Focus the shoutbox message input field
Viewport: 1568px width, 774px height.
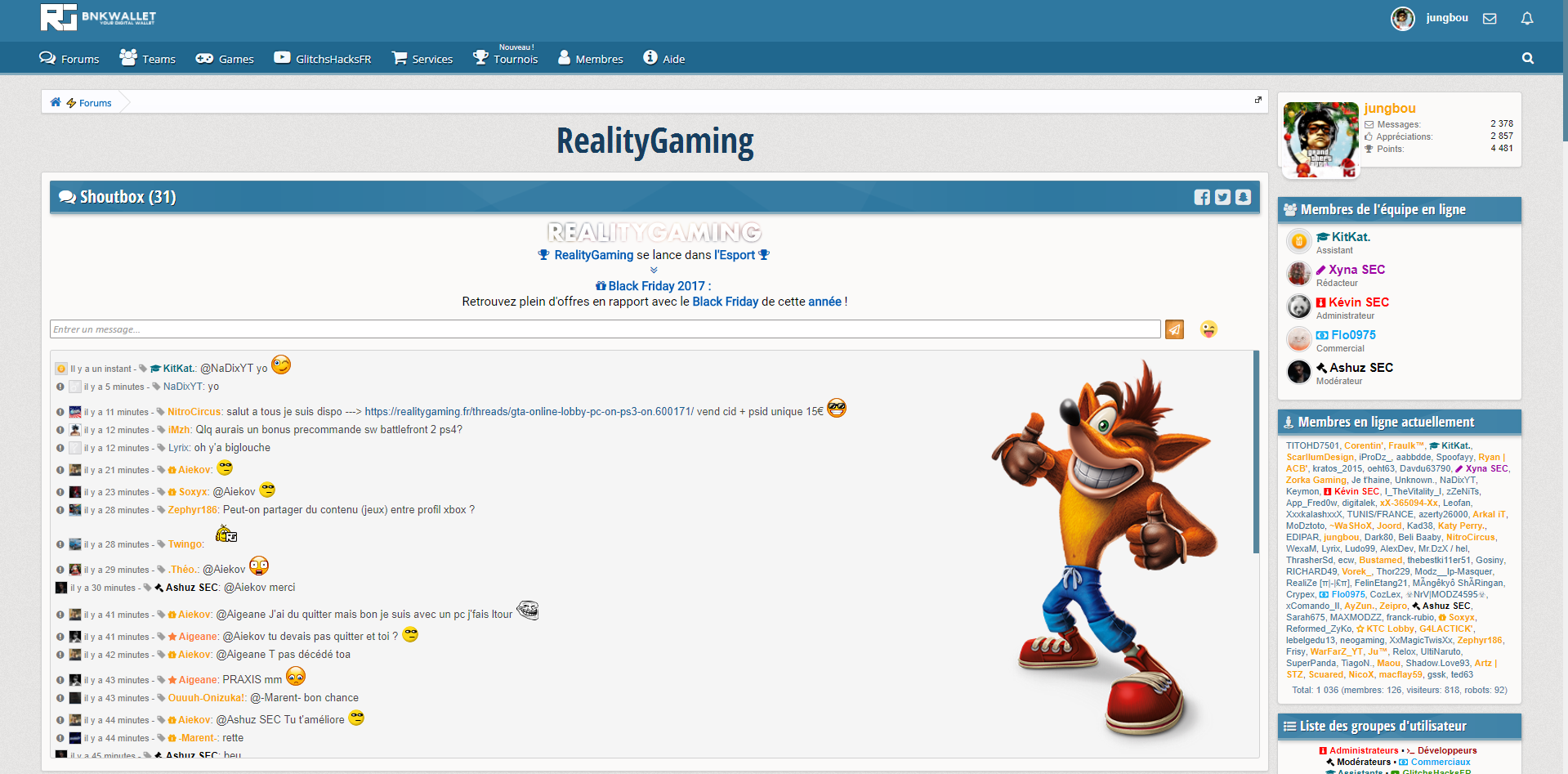605,329
